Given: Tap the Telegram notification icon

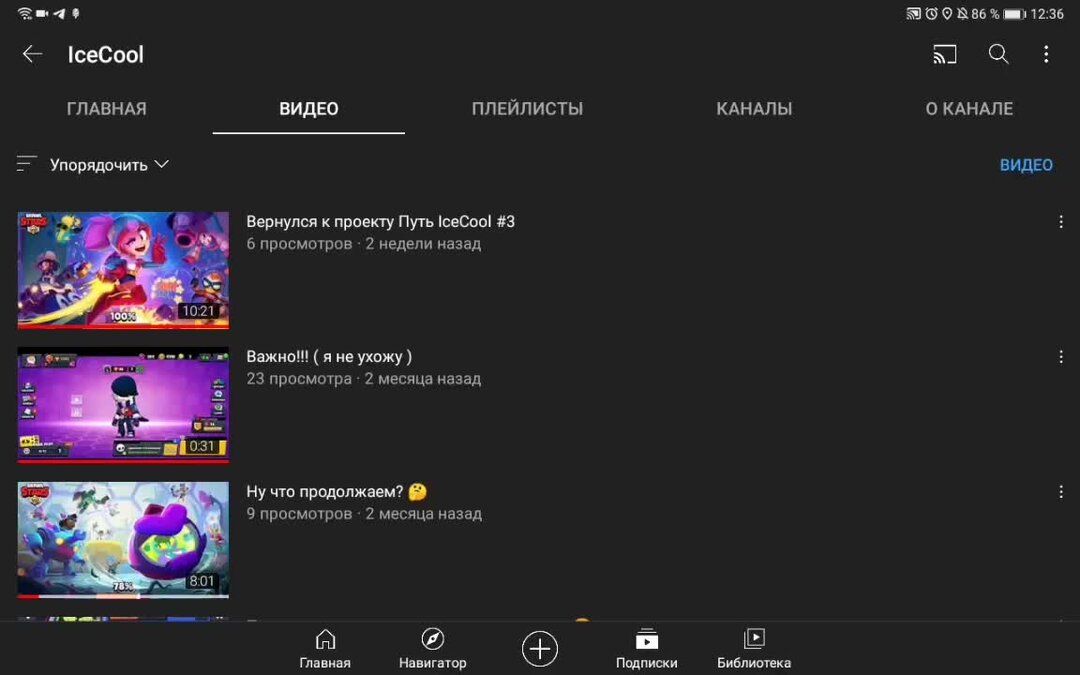Looking at the screenshot, I should tap(59, 13).
